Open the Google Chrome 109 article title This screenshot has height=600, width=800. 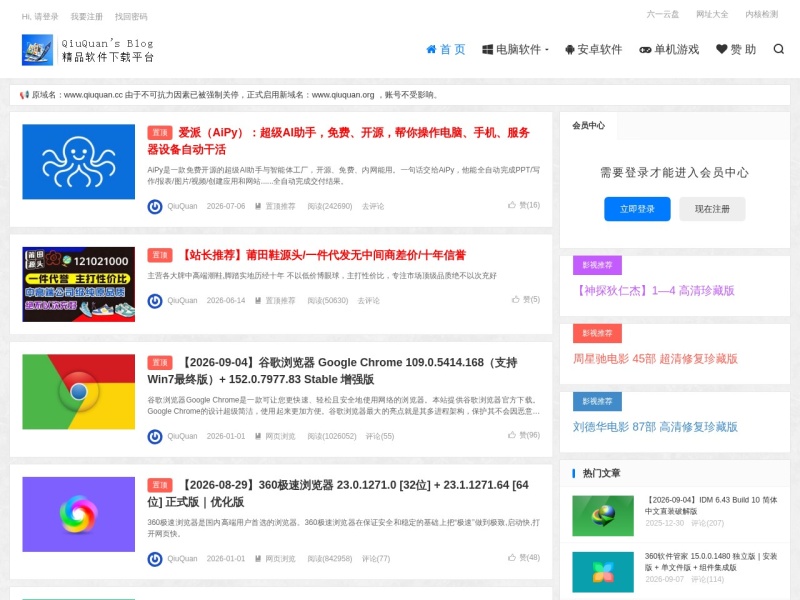[332, 371]
